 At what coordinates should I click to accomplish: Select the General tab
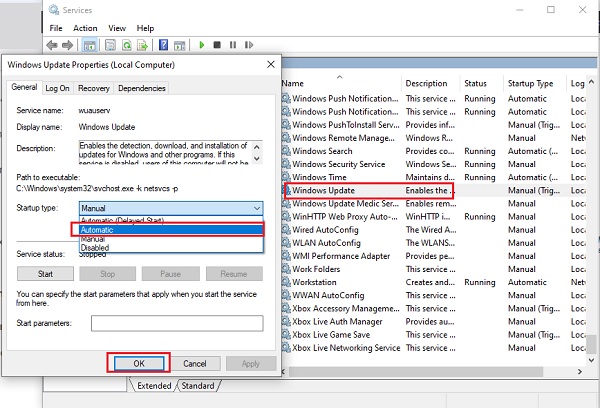point(24,87)
